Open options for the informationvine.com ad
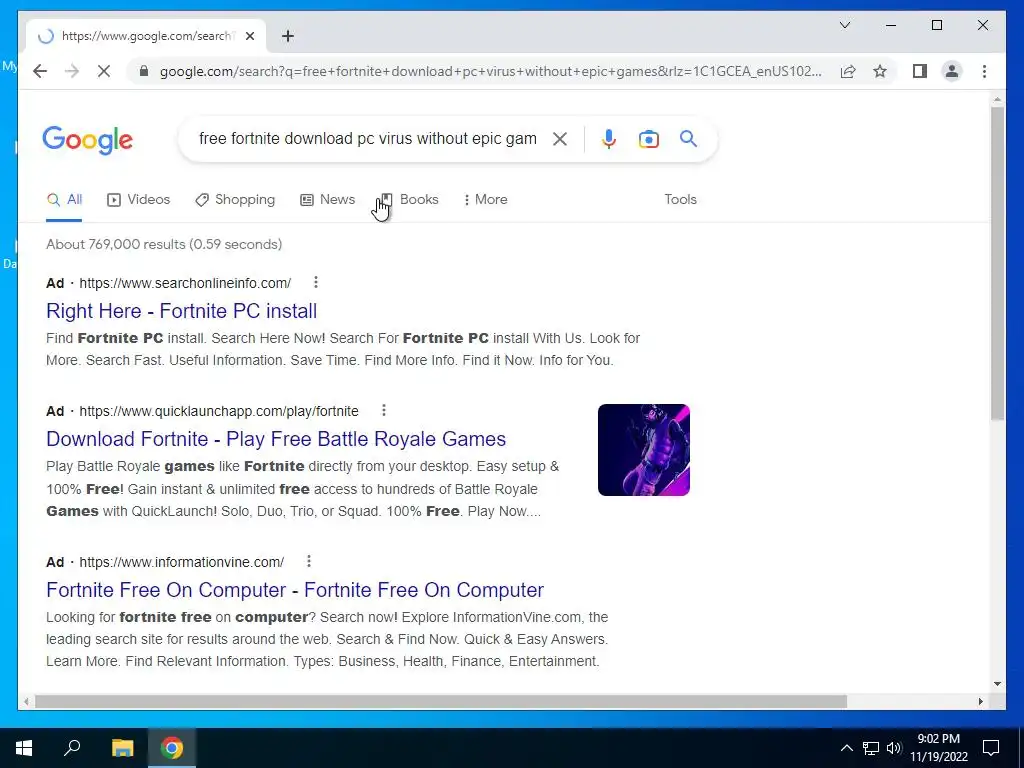Viewport: 1024px width, 768px height. click(308, 561)
